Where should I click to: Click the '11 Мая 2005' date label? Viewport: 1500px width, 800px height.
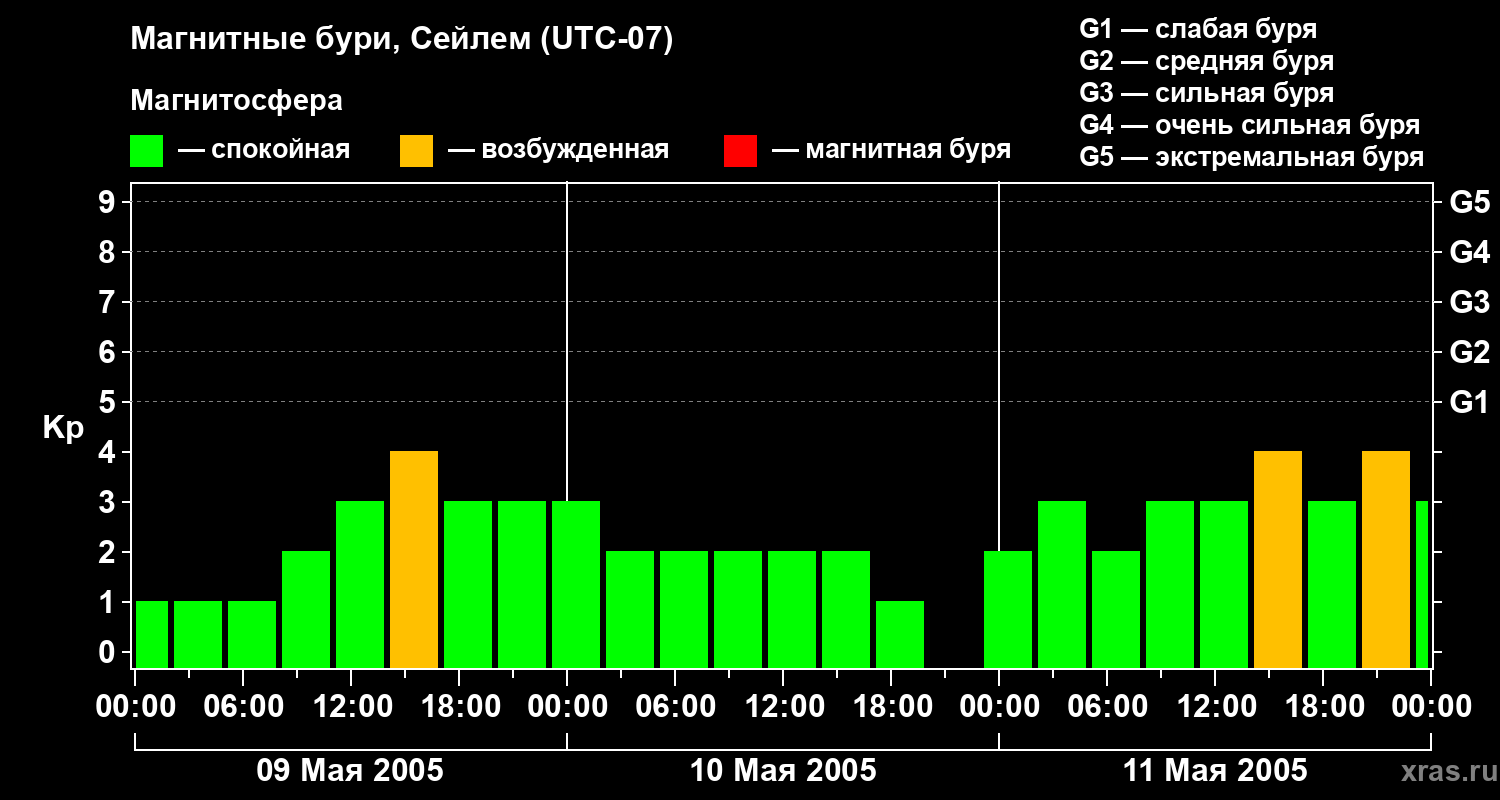1215,771
